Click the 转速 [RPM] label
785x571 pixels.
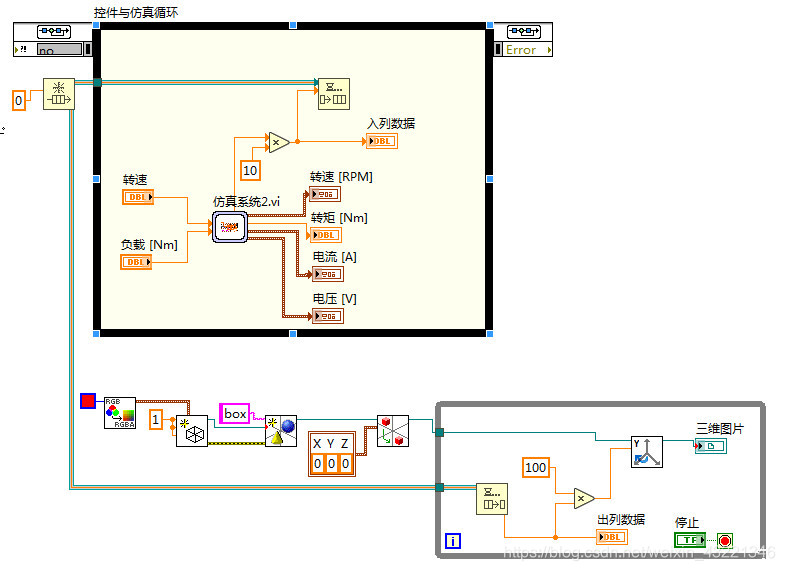click(x=341, y=177)
